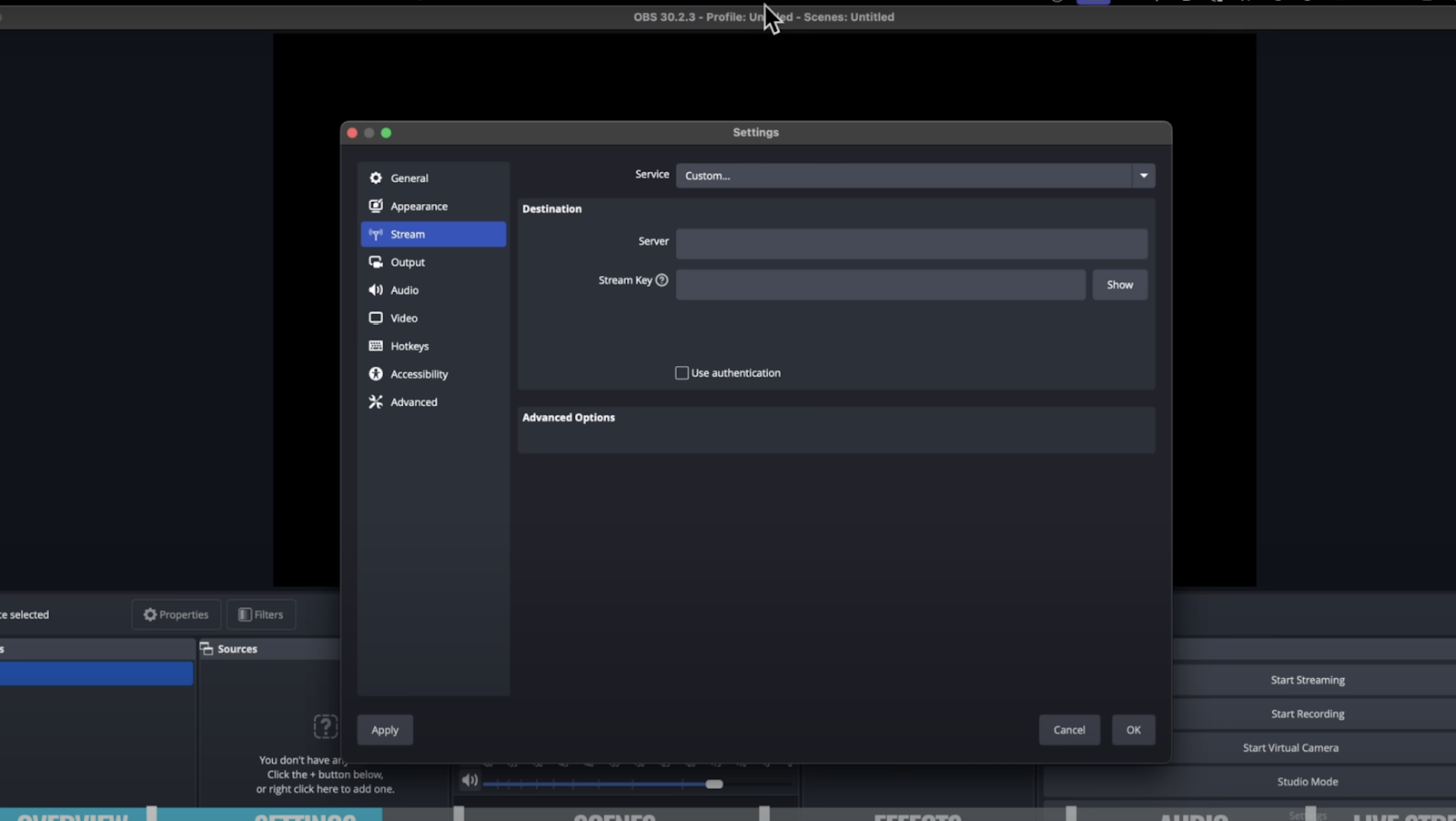1456x821 pixels.
Task: Click the Service dropdown arrow
Action: [x=1142, y=176]
